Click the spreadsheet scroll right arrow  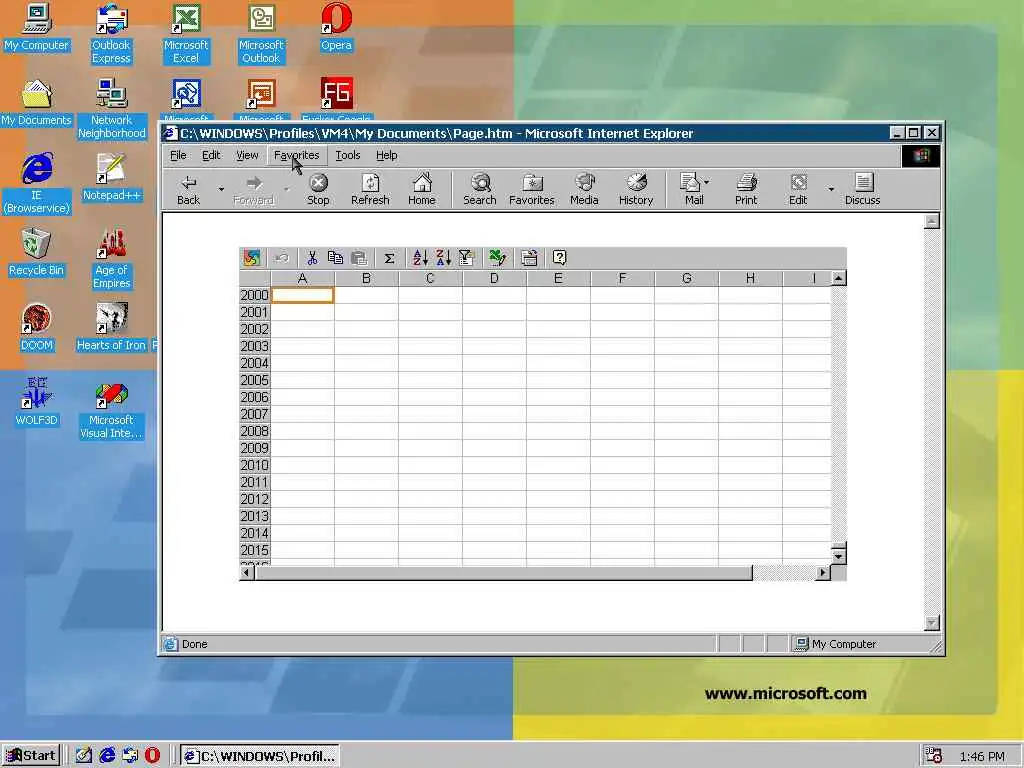(823, 573)
